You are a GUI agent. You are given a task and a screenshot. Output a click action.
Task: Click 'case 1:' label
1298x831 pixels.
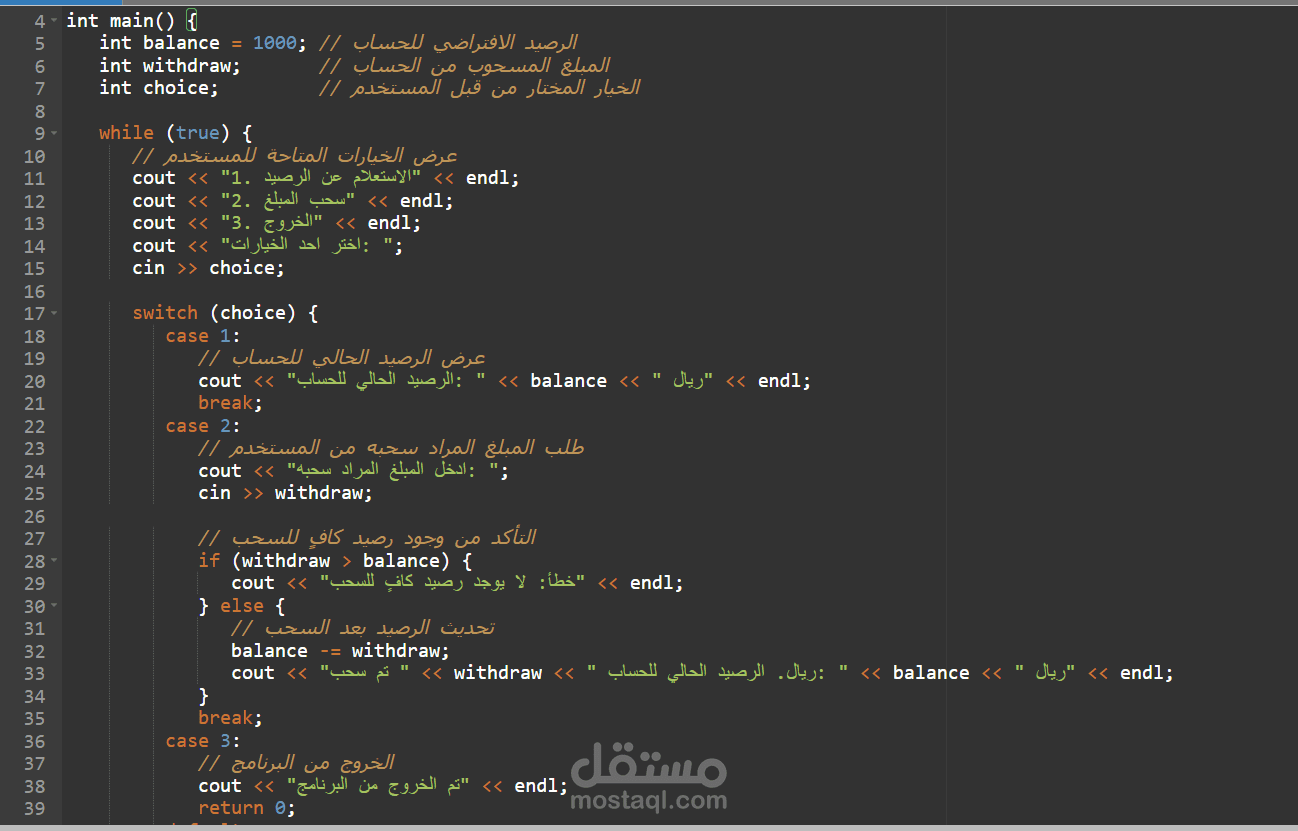(x=203, y=336)
